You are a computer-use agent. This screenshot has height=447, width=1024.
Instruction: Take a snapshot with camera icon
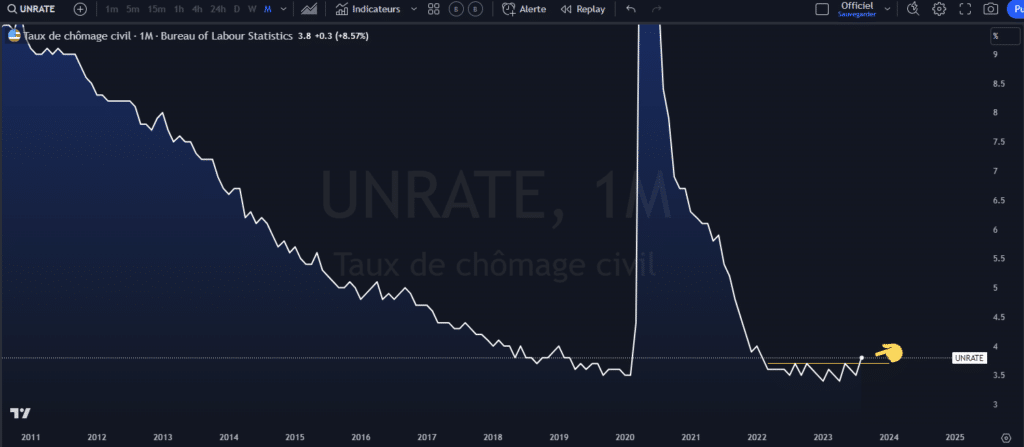click(990, 9)
